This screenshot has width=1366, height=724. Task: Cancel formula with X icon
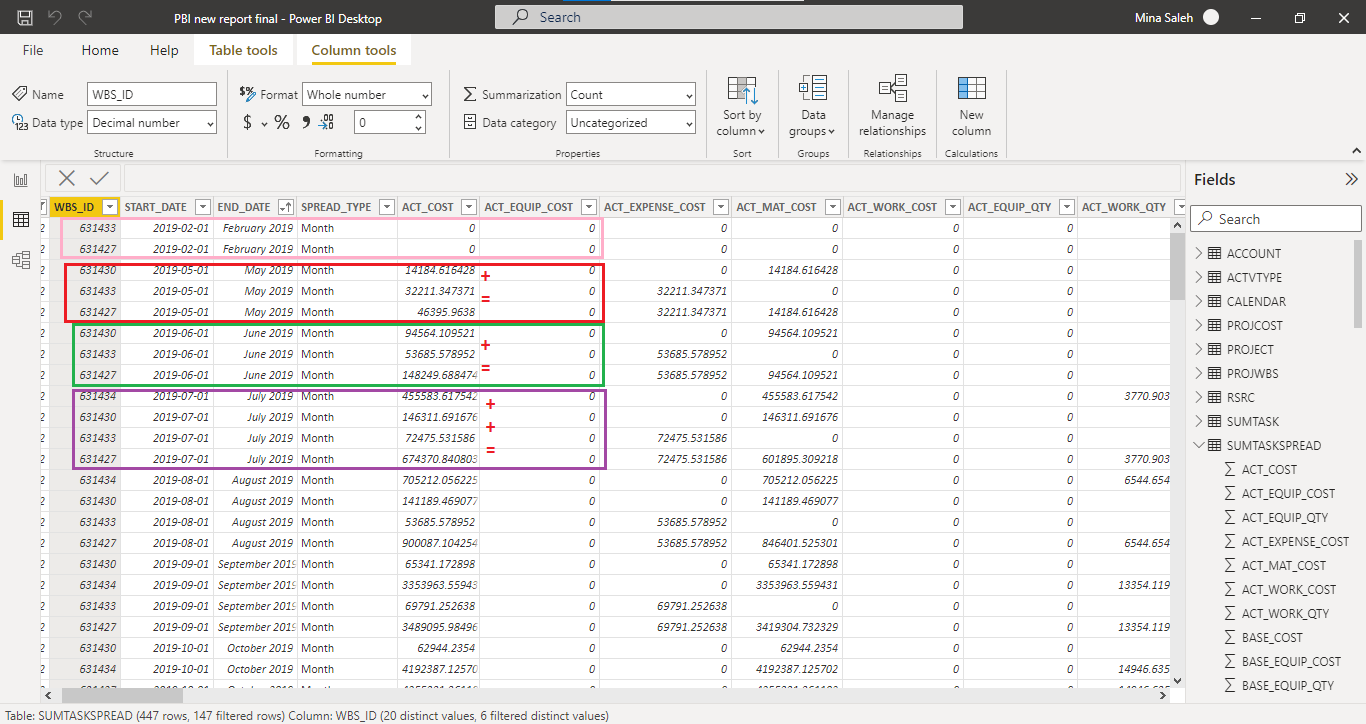67,178
